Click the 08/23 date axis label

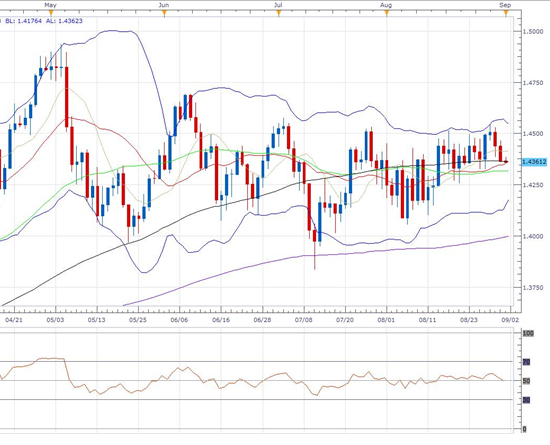point(469,320)
